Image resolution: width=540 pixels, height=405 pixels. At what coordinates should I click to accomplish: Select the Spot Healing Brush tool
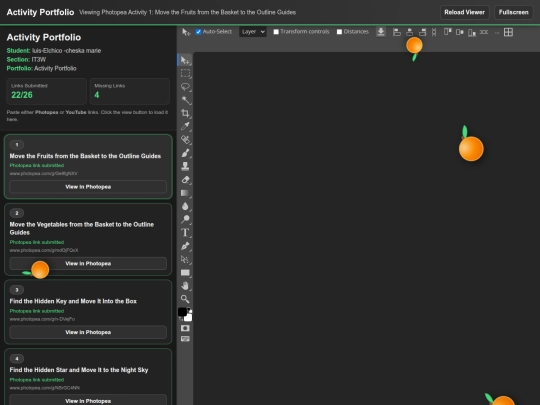click(x=185, y=139)
